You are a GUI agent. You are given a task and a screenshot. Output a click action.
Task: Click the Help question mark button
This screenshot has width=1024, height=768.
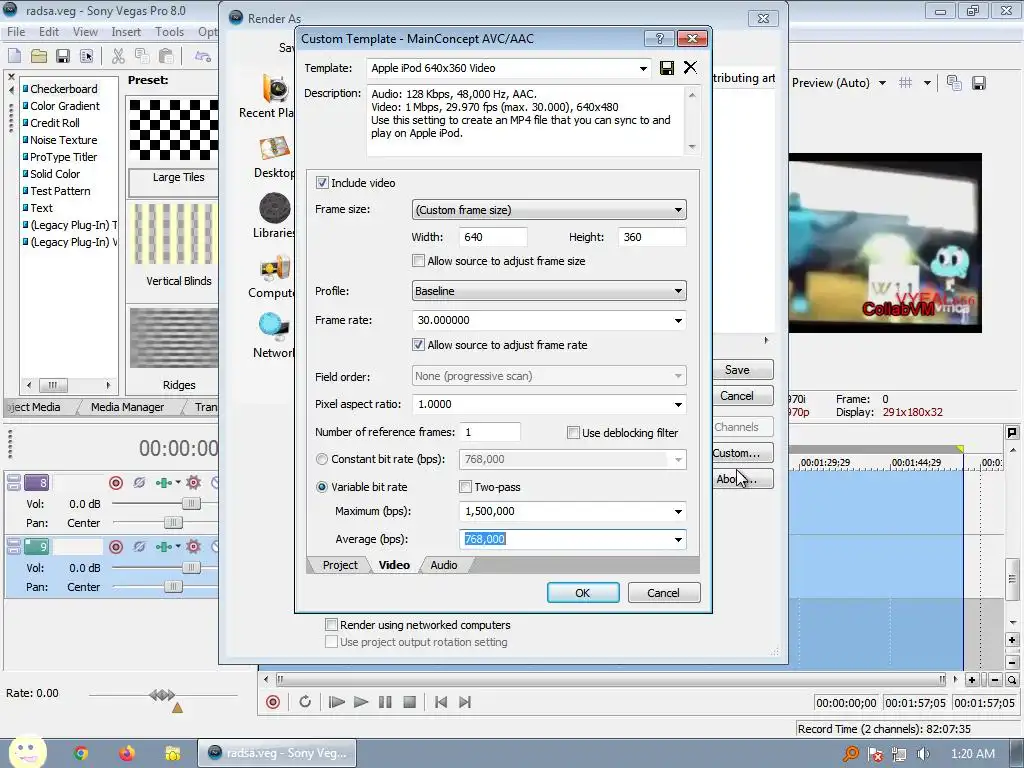(x=659, y=39)
